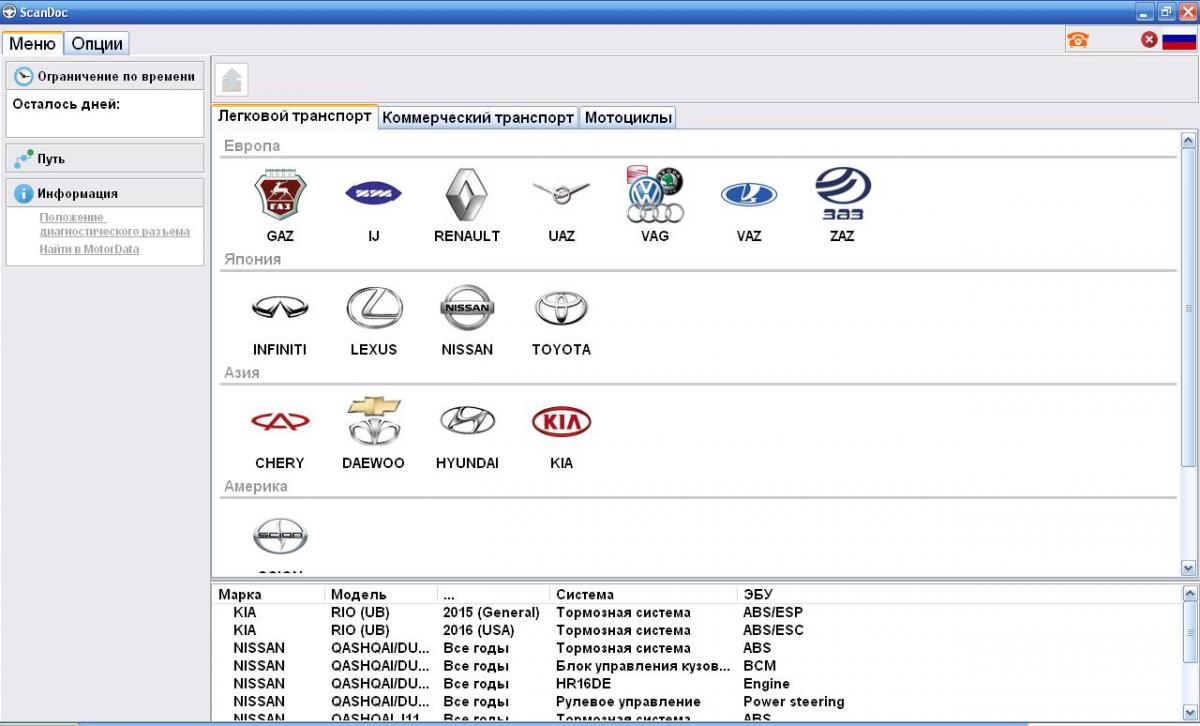
Task: Select the Легковой транспорт tab
Action: coord(295,116)
